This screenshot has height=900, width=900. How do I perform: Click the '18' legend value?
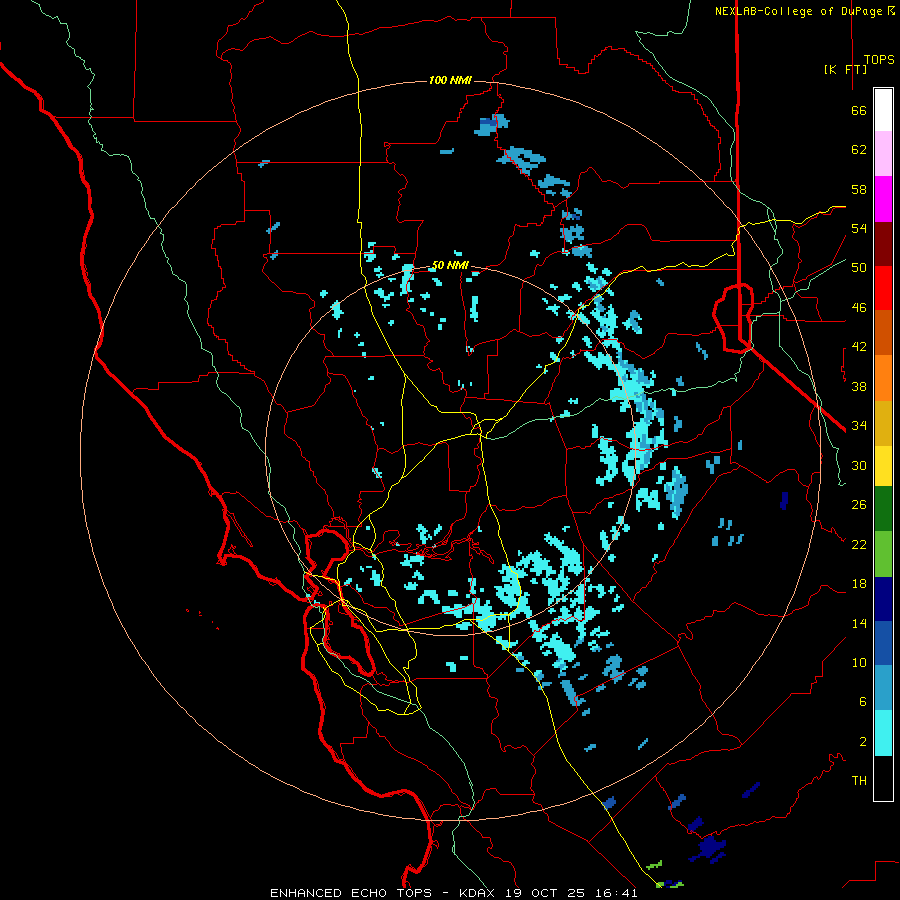coord(859,584)
